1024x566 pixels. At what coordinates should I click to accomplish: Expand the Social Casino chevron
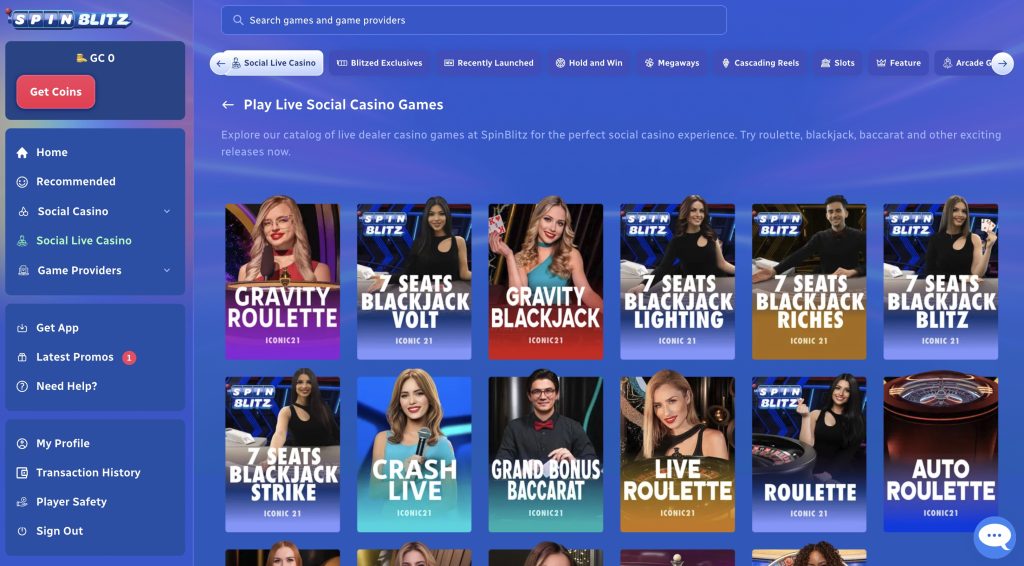click(x=167, y=212)
